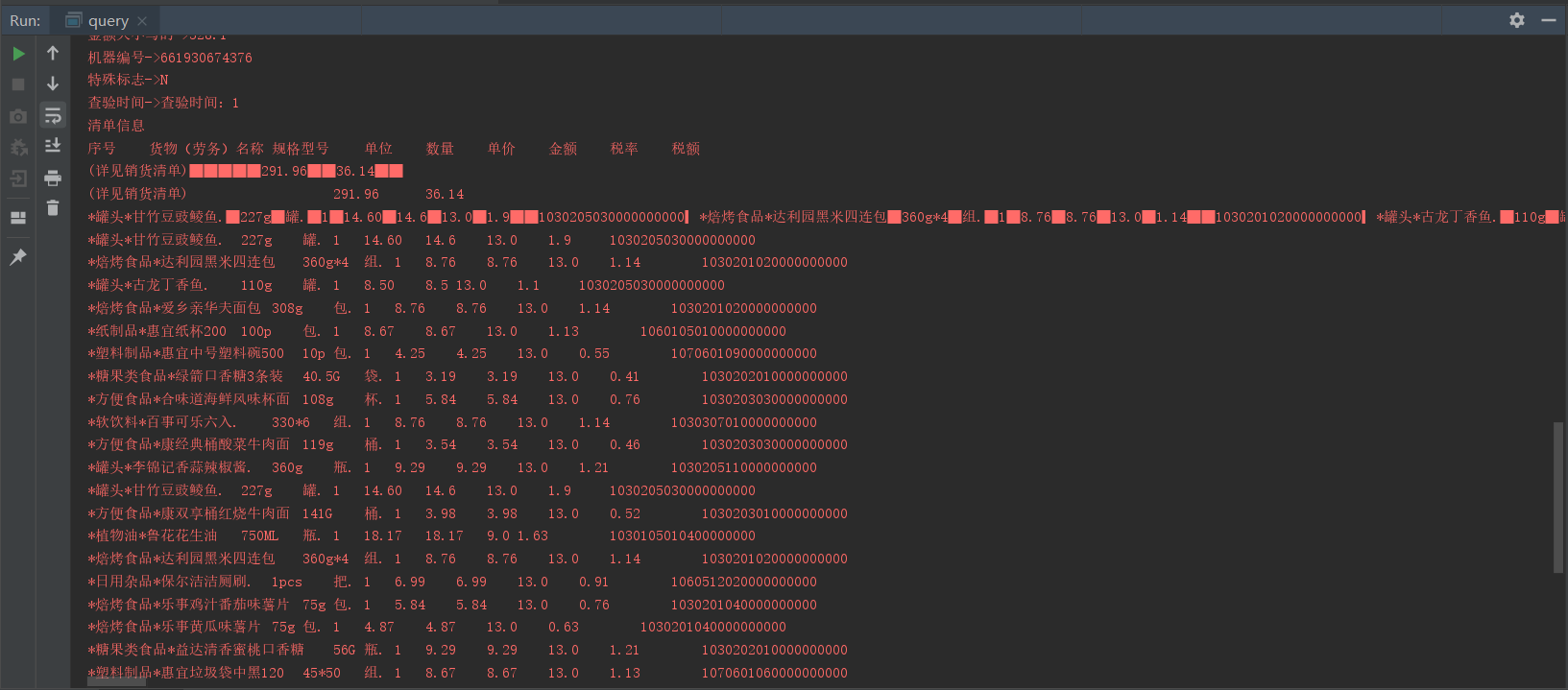Click the row *植物油*鲁花花生油 750ML
1568x690 pixels.
pos(422,535)
